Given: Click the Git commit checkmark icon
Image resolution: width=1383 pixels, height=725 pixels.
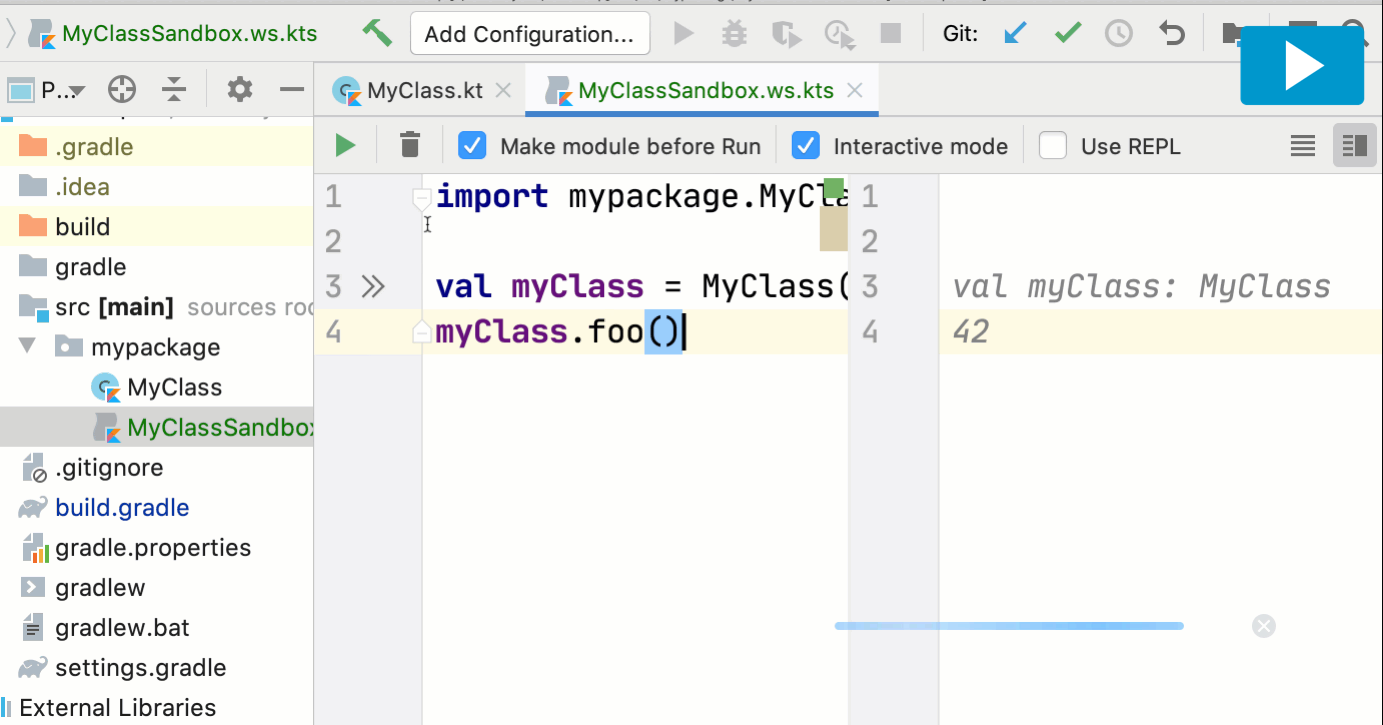Looking at the screenshot, I should click(x=1068, y=34).
